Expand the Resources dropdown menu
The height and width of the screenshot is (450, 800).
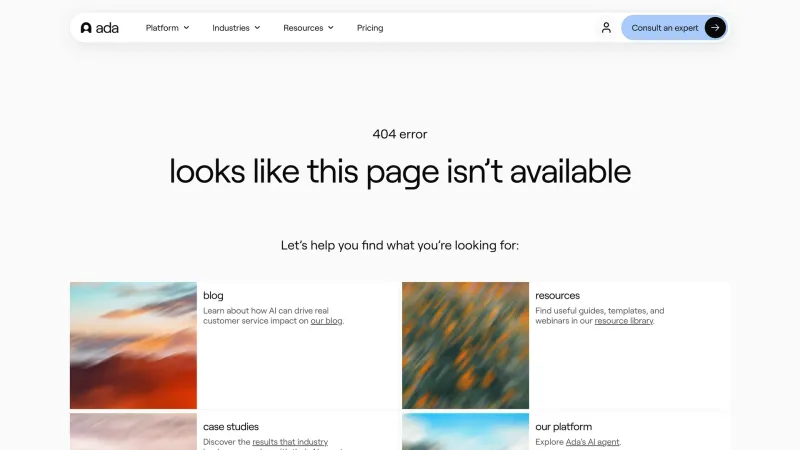(x=309, y=28)
